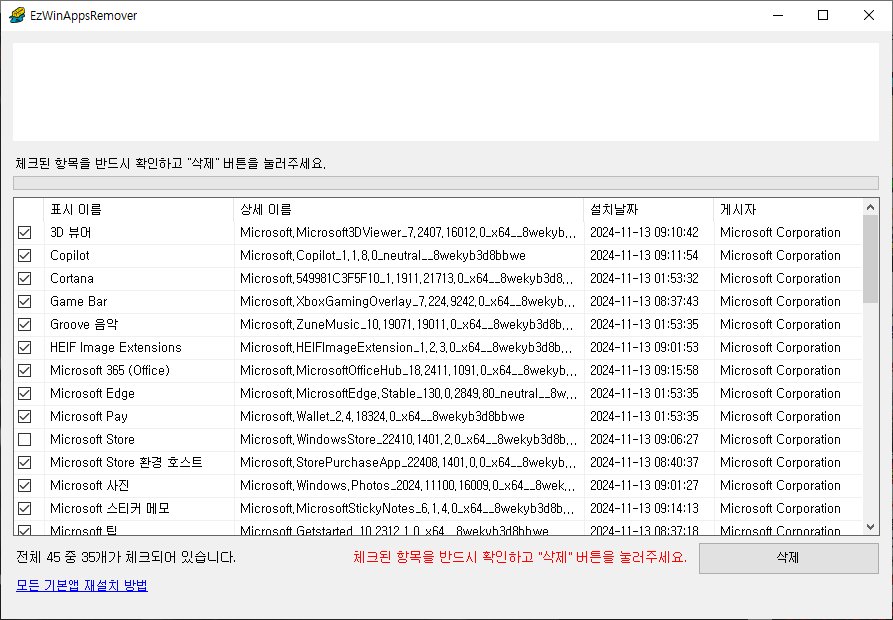Select the Microsoft Store display name
Screen dimensions: 893x620
click(92, 440)
